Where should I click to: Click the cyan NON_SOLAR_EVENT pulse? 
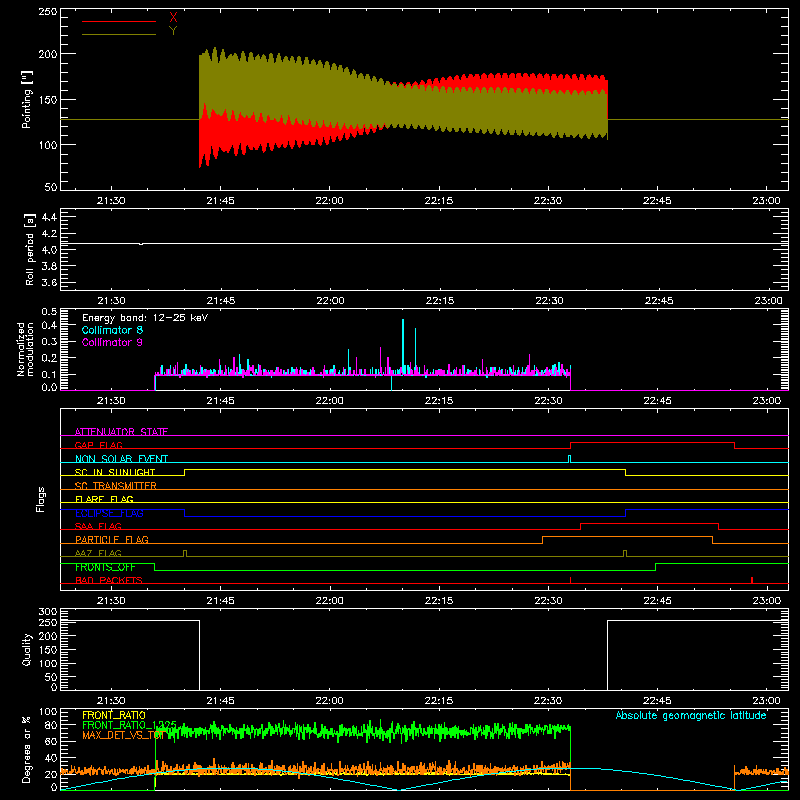point(569,459)
